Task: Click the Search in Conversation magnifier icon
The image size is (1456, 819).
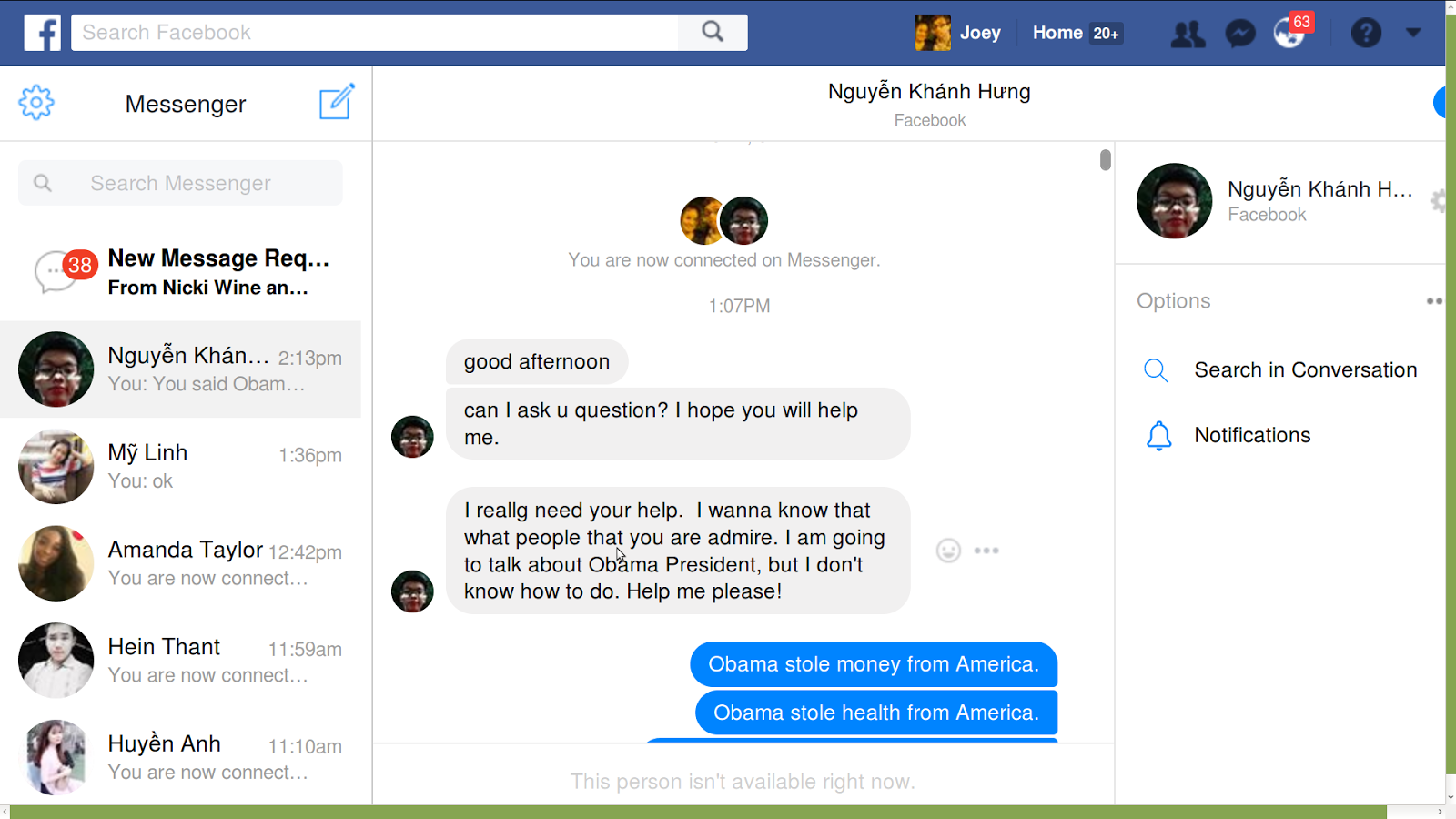Action: point(1156,370)
